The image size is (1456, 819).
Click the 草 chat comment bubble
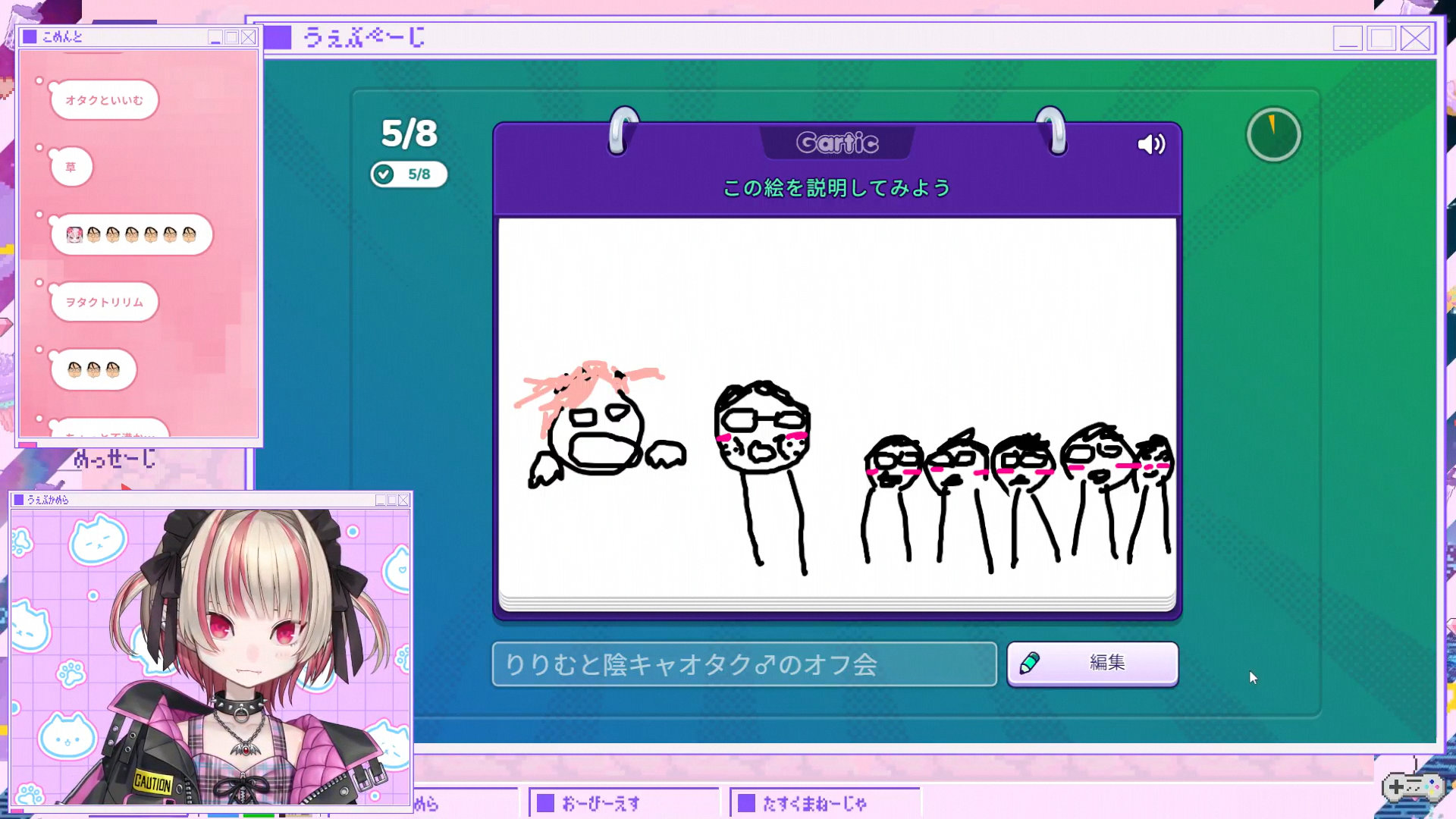(x=71, y=167)
